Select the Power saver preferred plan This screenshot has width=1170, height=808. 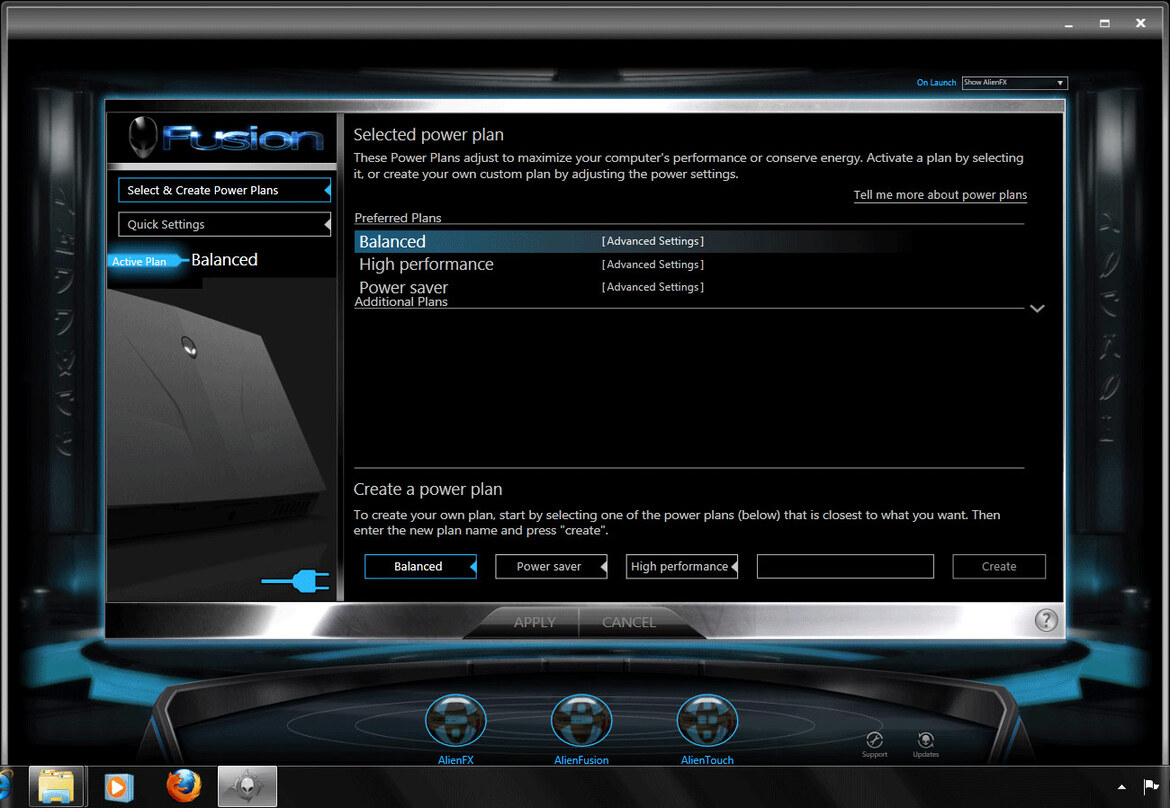[x=403, y=287]
